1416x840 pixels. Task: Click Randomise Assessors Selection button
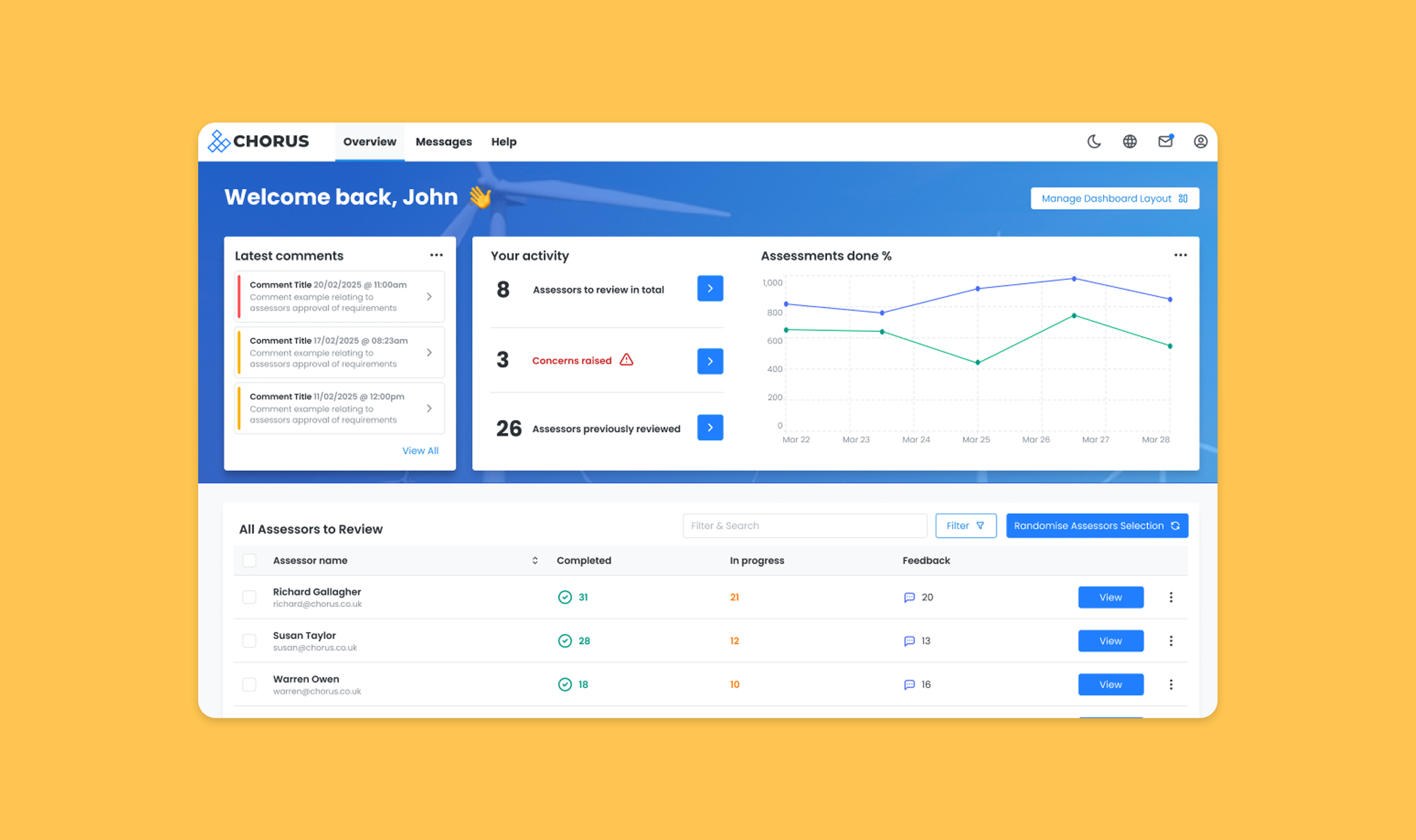[1097, 526]
